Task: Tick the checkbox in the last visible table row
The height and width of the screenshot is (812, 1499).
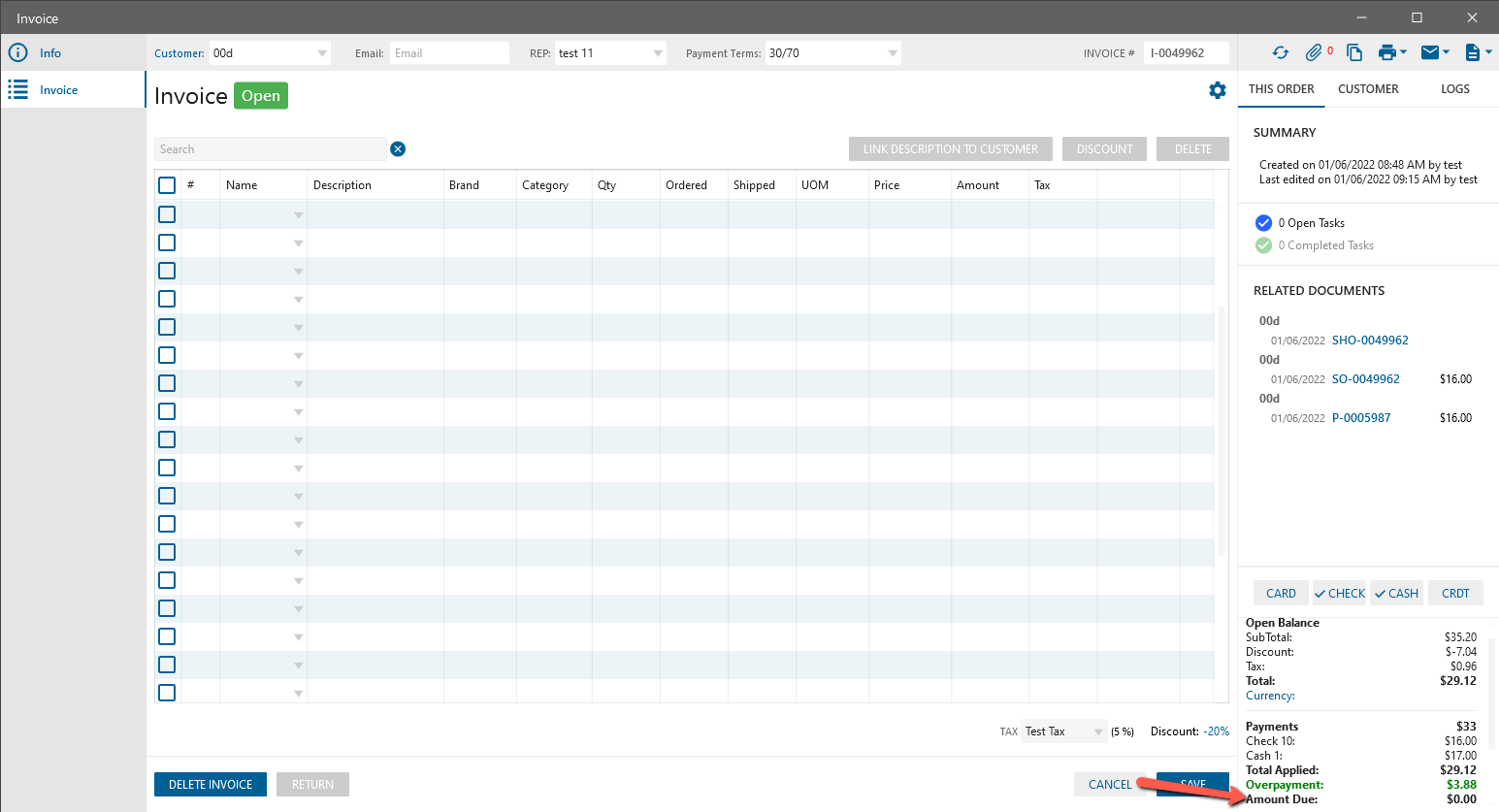Action: pos(167,693)
